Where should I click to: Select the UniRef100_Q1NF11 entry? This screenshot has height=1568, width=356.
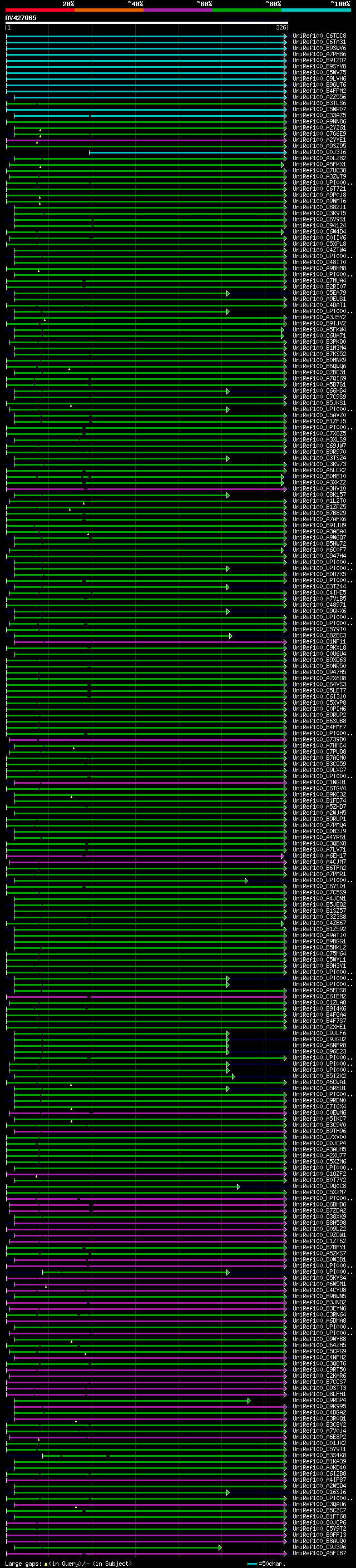pos(319,641)
